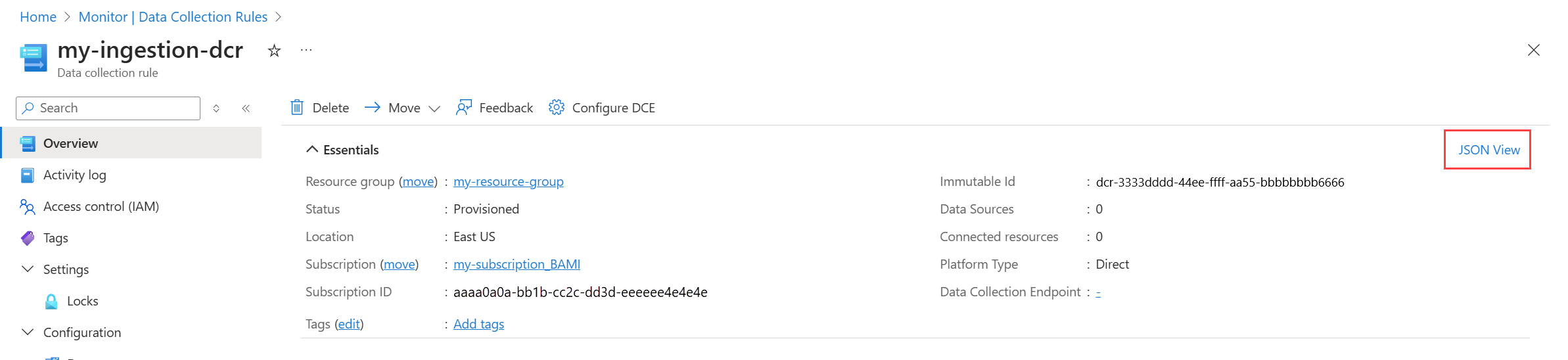Click the Locks padlock icon
This screenshot has height=360, width=1568.
(x=51, y=301)
